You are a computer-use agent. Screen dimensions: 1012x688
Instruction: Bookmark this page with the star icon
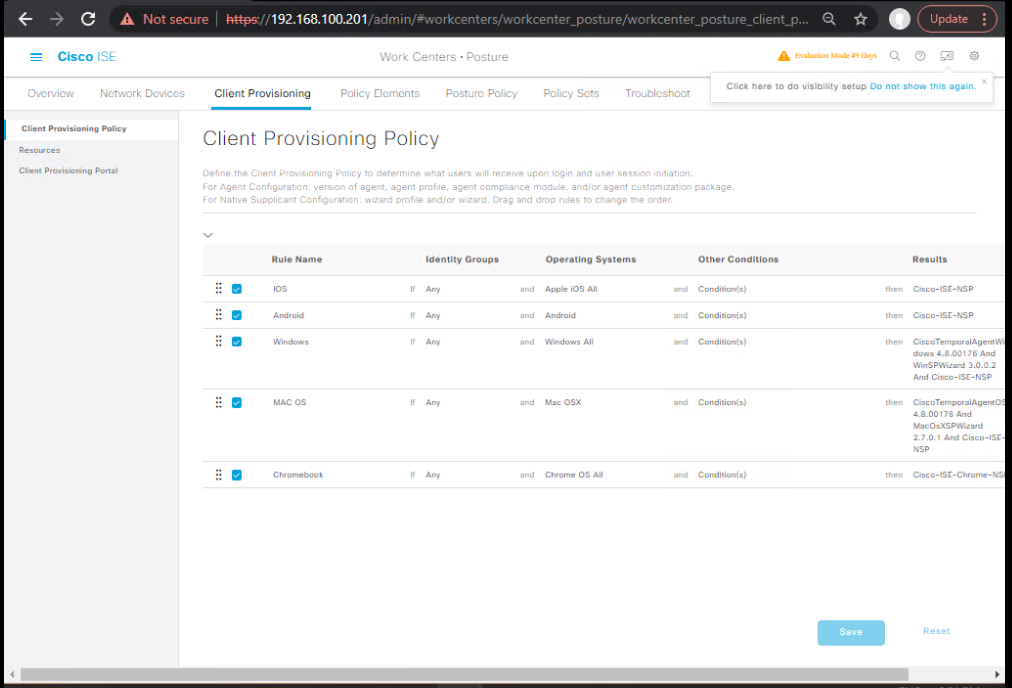click(x=860, y=19)
